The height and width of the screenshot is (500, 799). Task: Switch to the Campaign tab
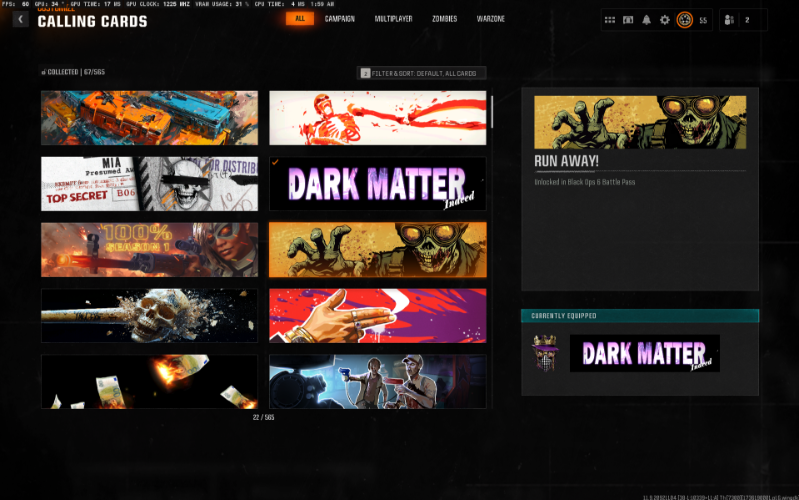339,19
